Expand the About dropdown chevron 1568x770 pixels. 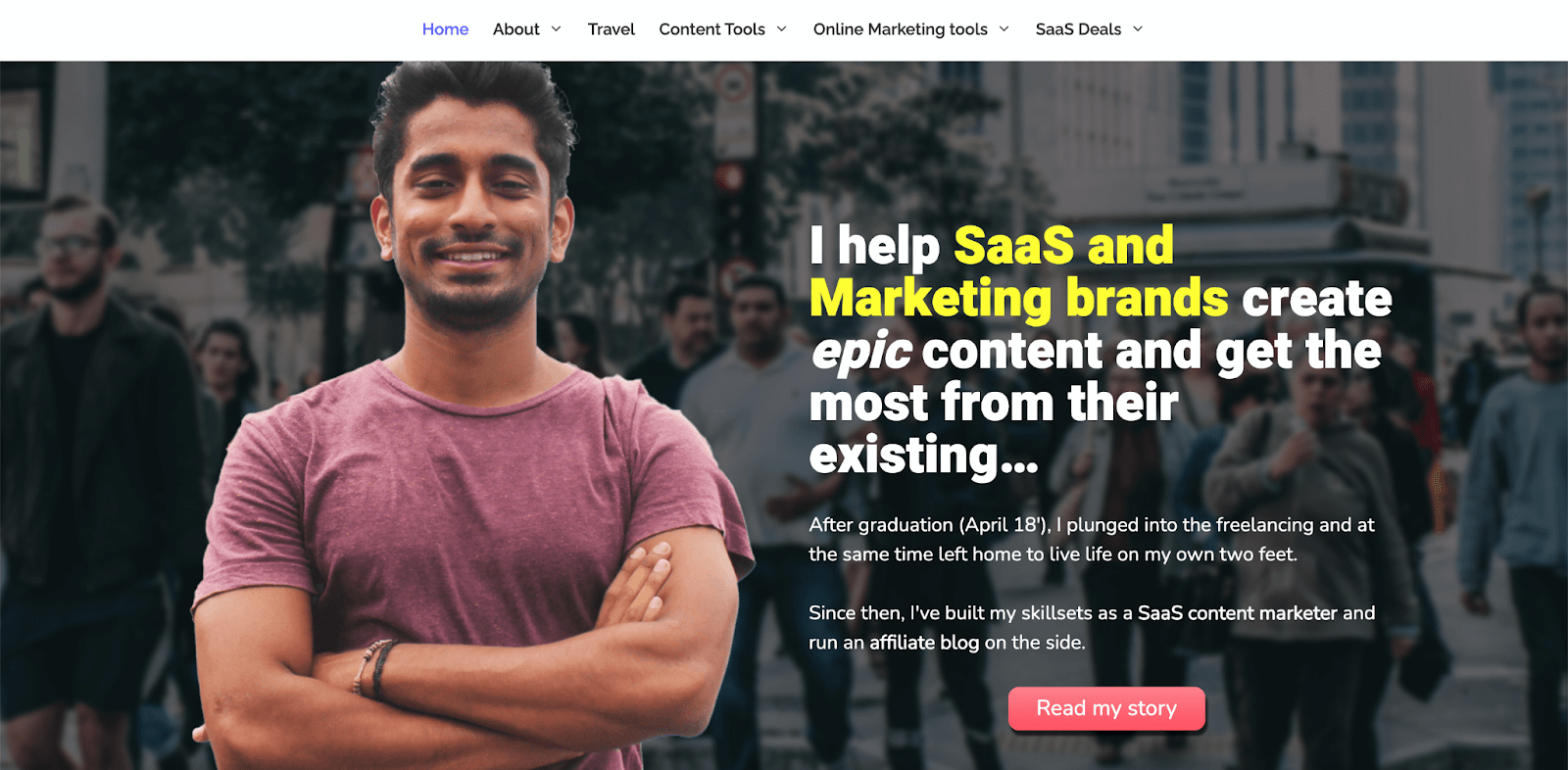coord(556,29)
